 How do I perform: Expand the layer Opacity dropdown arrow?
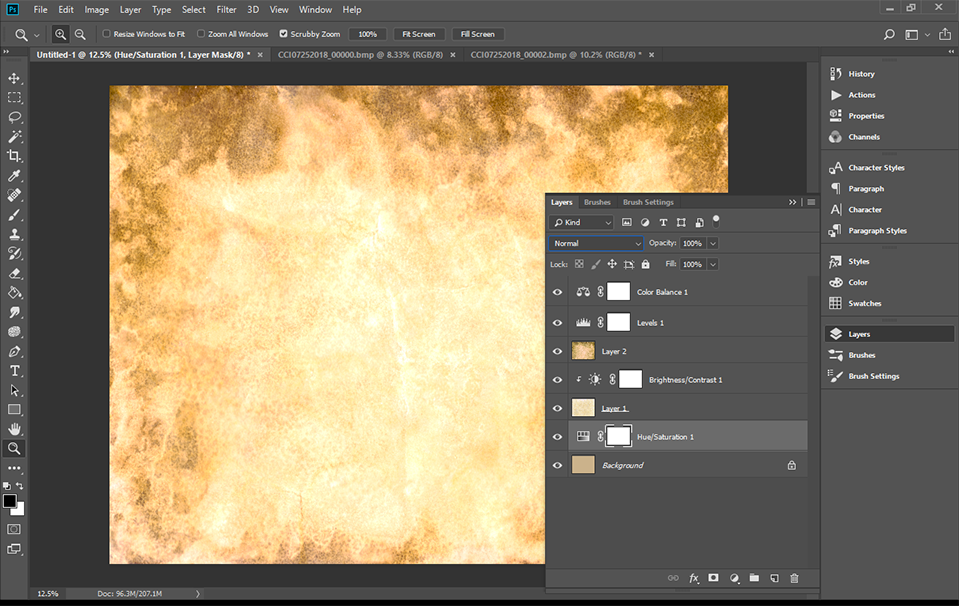coord(713,243)
